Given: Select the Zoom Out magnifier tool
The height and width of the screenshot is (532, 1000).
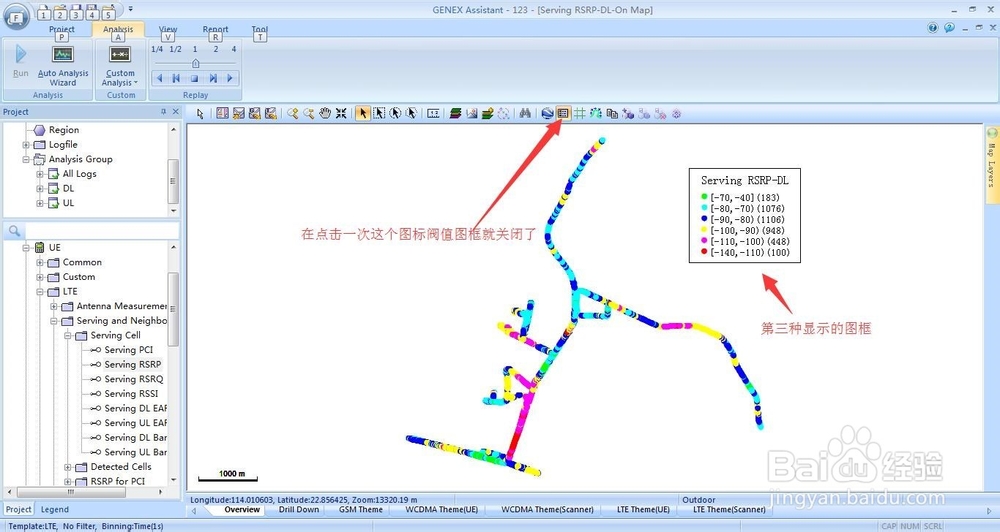Looking at the screenshot, I should pyautogui.click(x=309, y=114).
